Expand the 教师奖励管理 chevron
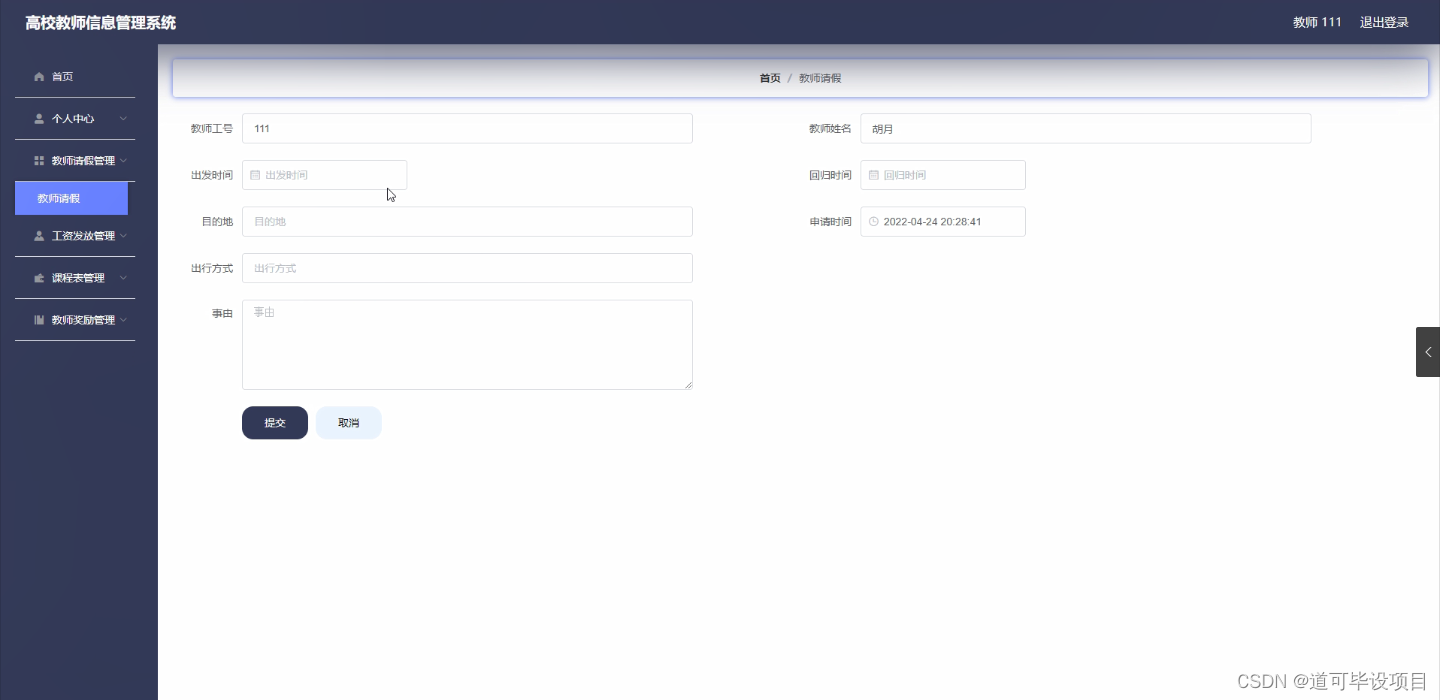This screenshot has height=700, width=1440. click(123, 320)
